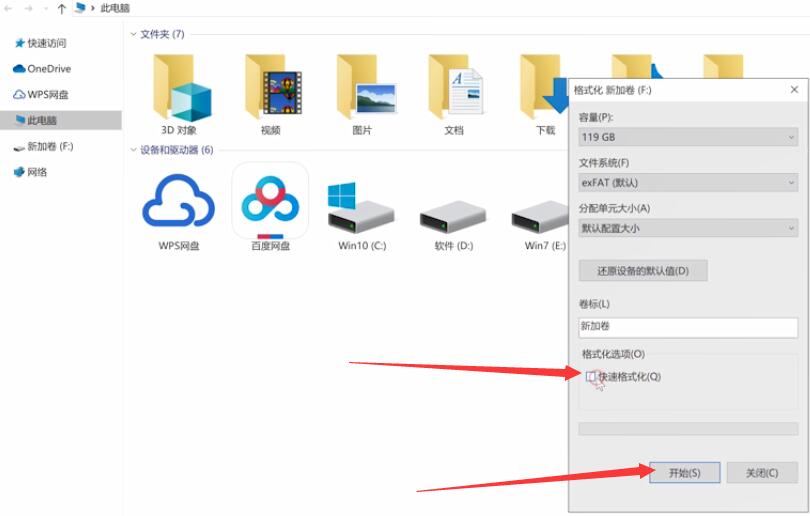Open the 视频 folder
Image resolution: width=810 pixels, height=516 pixels.
[272, 94]
